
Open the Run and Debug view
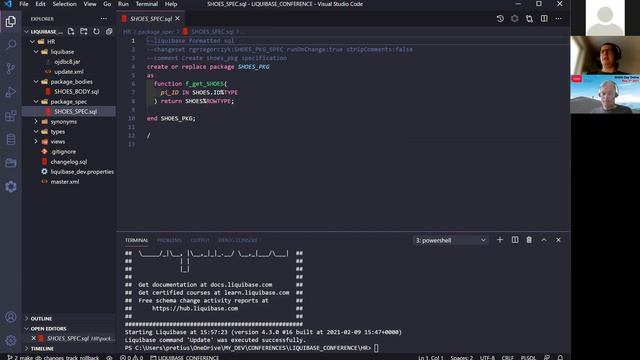point(11,92)
